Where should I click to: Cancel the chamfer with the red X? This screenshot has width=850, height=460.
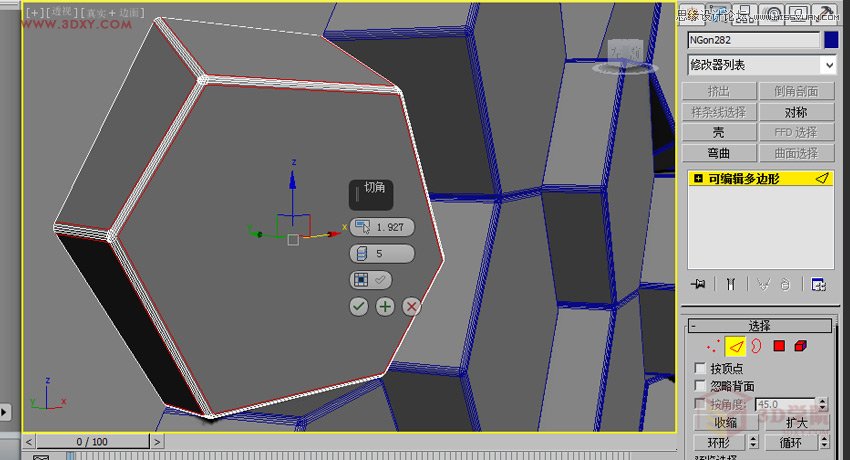[411, 307]
